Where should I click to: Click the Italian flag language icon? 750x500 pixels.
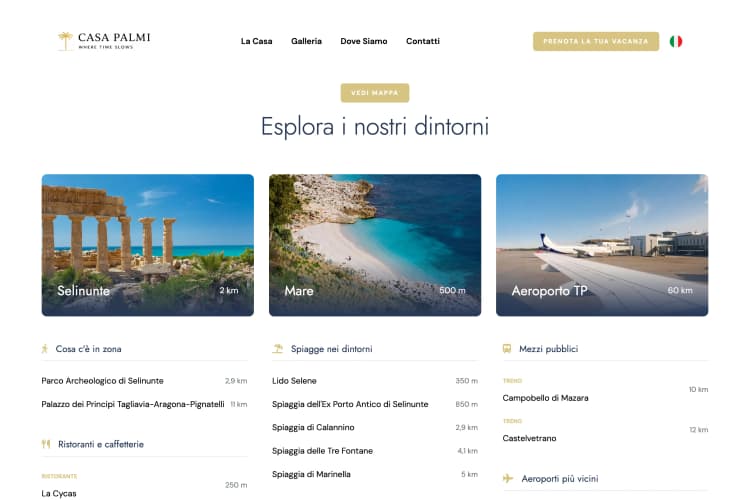pos(676,42)
